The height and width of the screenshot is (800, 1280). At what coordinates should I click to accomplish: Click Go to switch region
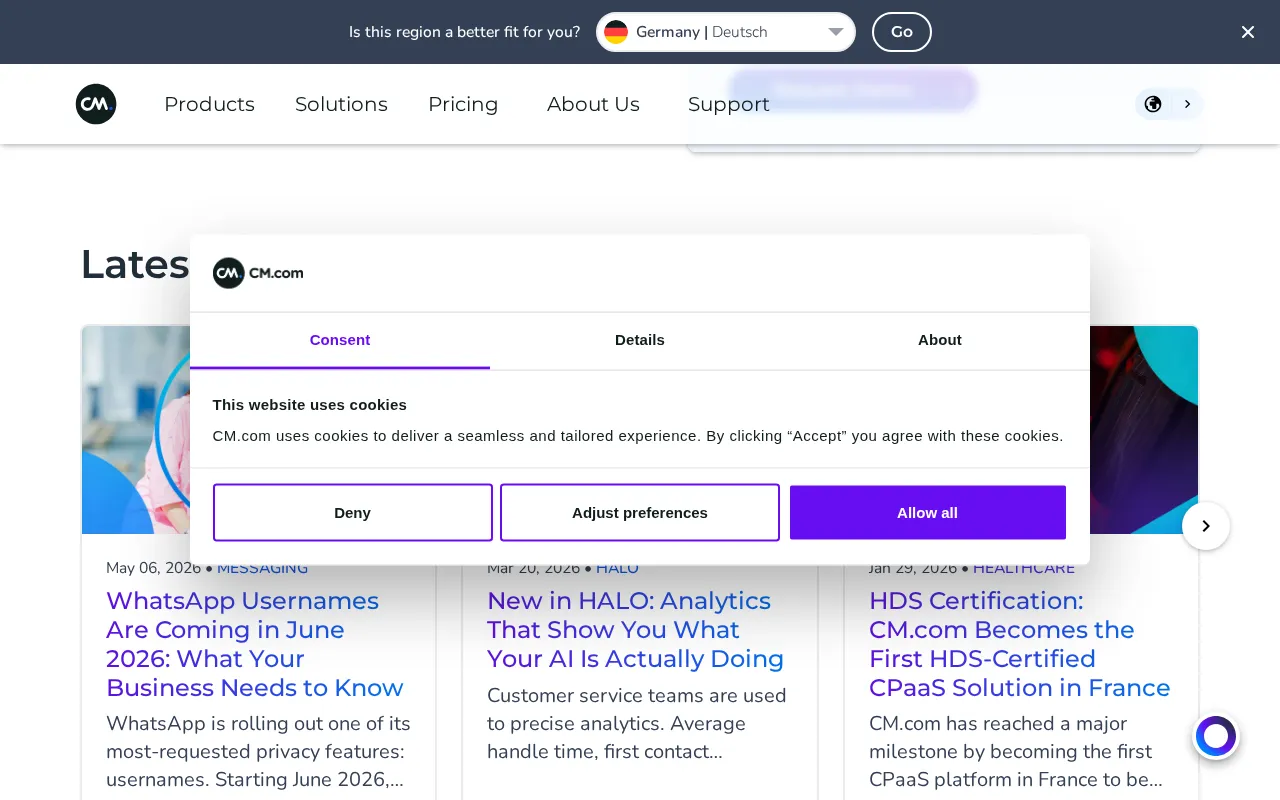902,32
